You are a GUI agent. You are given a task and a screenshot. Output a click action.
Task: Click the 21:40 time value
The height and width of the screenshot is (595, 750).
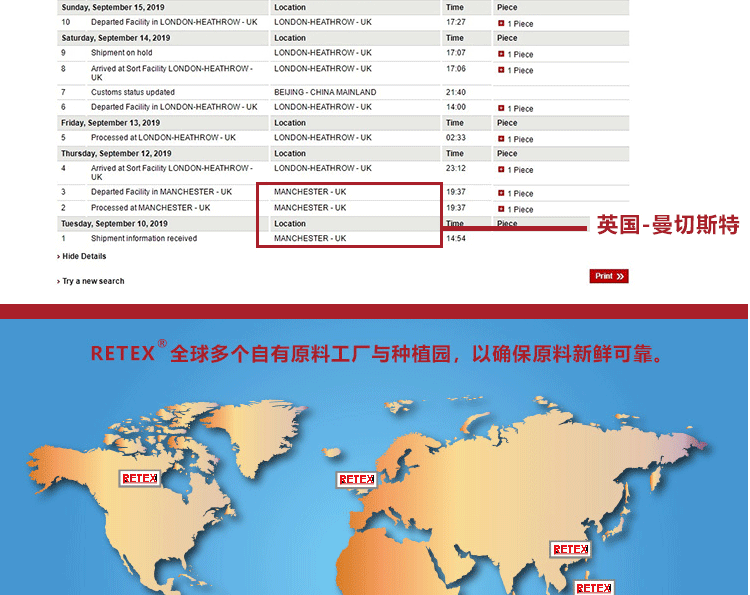[x=456, y=92]
